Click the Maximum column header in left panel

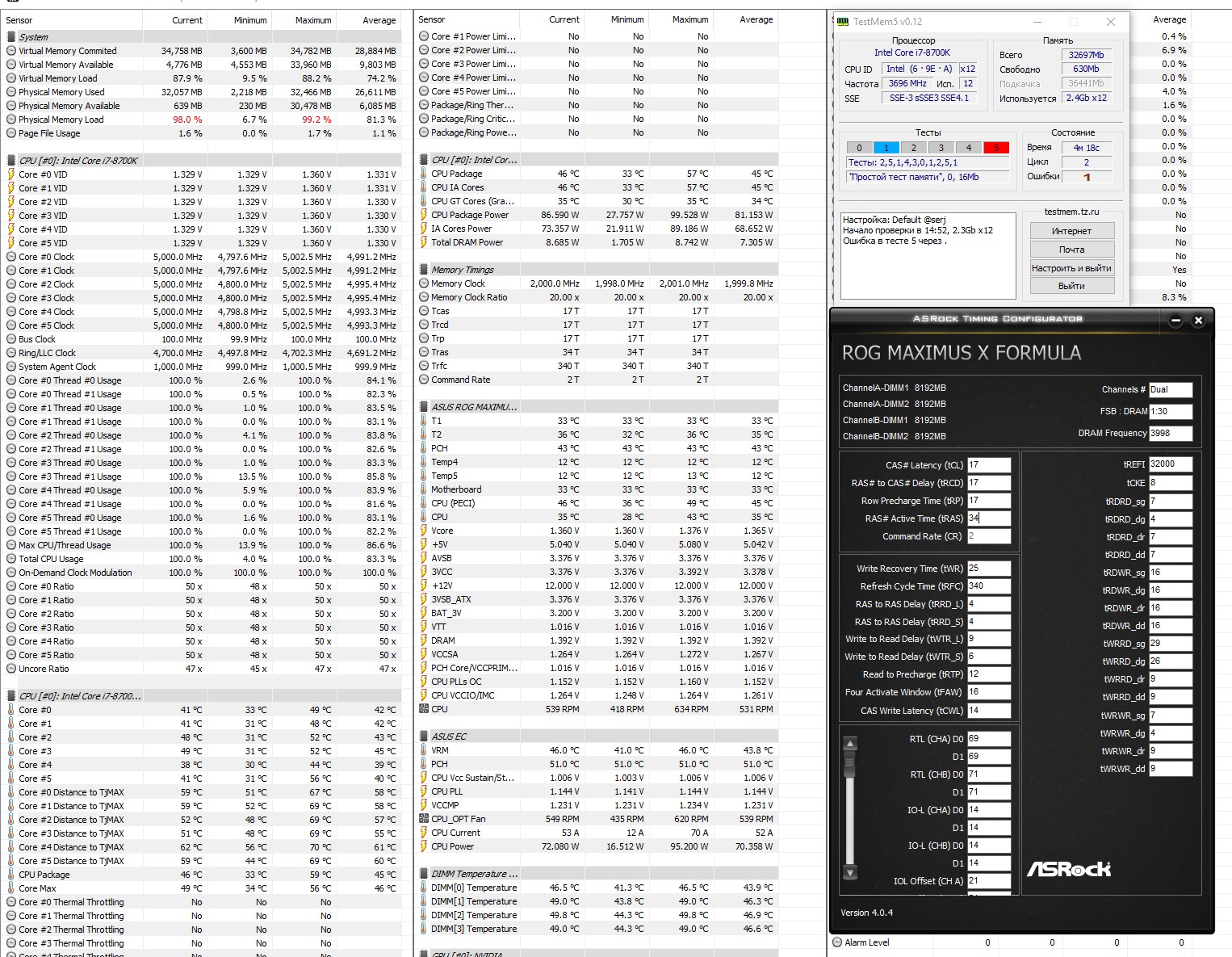click(x=313, y=20)
